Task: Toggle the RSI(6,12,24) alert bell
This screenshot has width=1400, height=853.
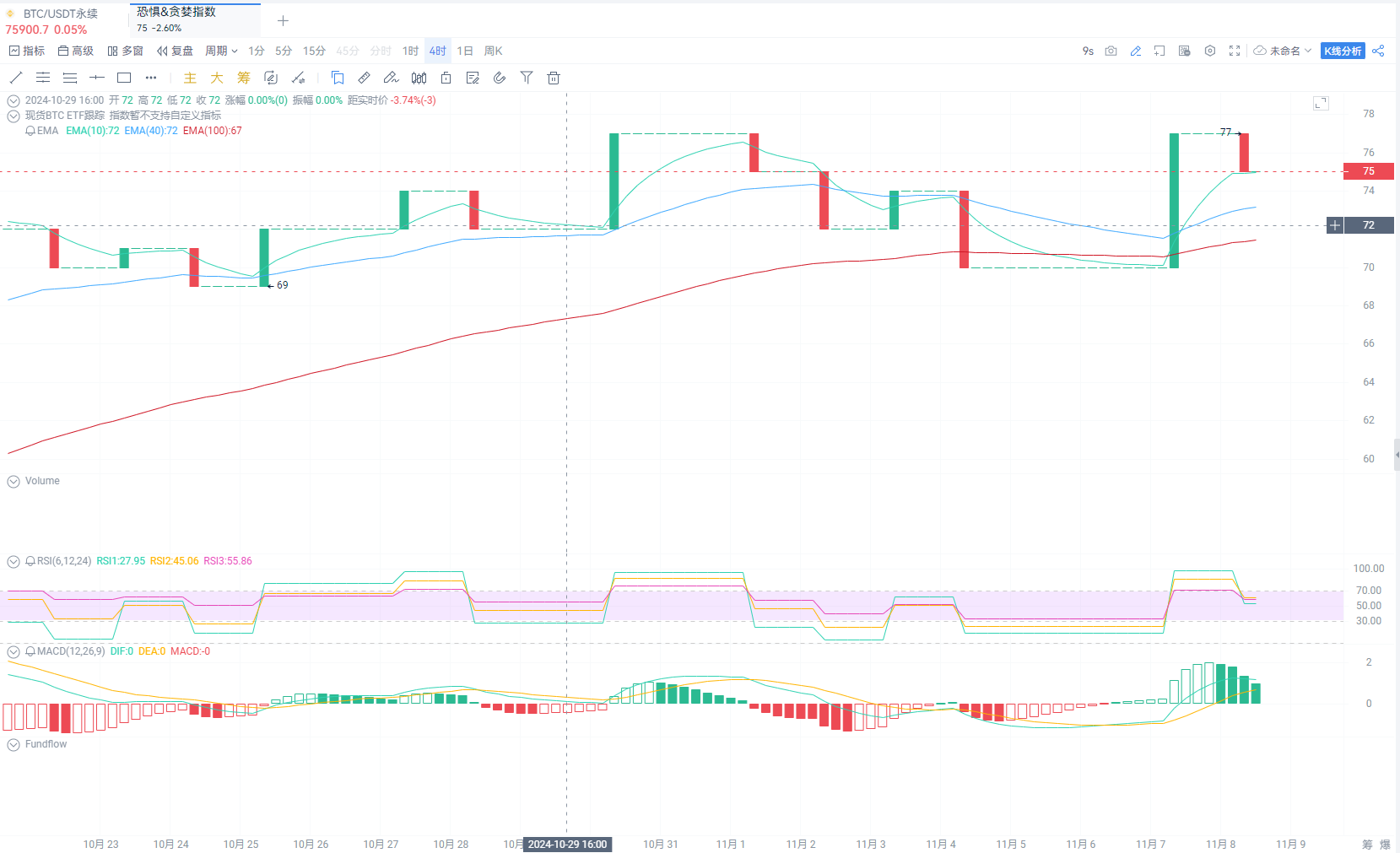Action: point(30,561)
